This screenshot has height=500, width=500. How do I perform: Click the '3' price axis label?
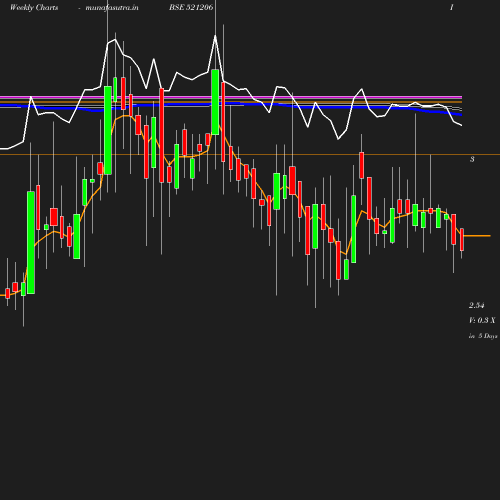pos(472,159)
